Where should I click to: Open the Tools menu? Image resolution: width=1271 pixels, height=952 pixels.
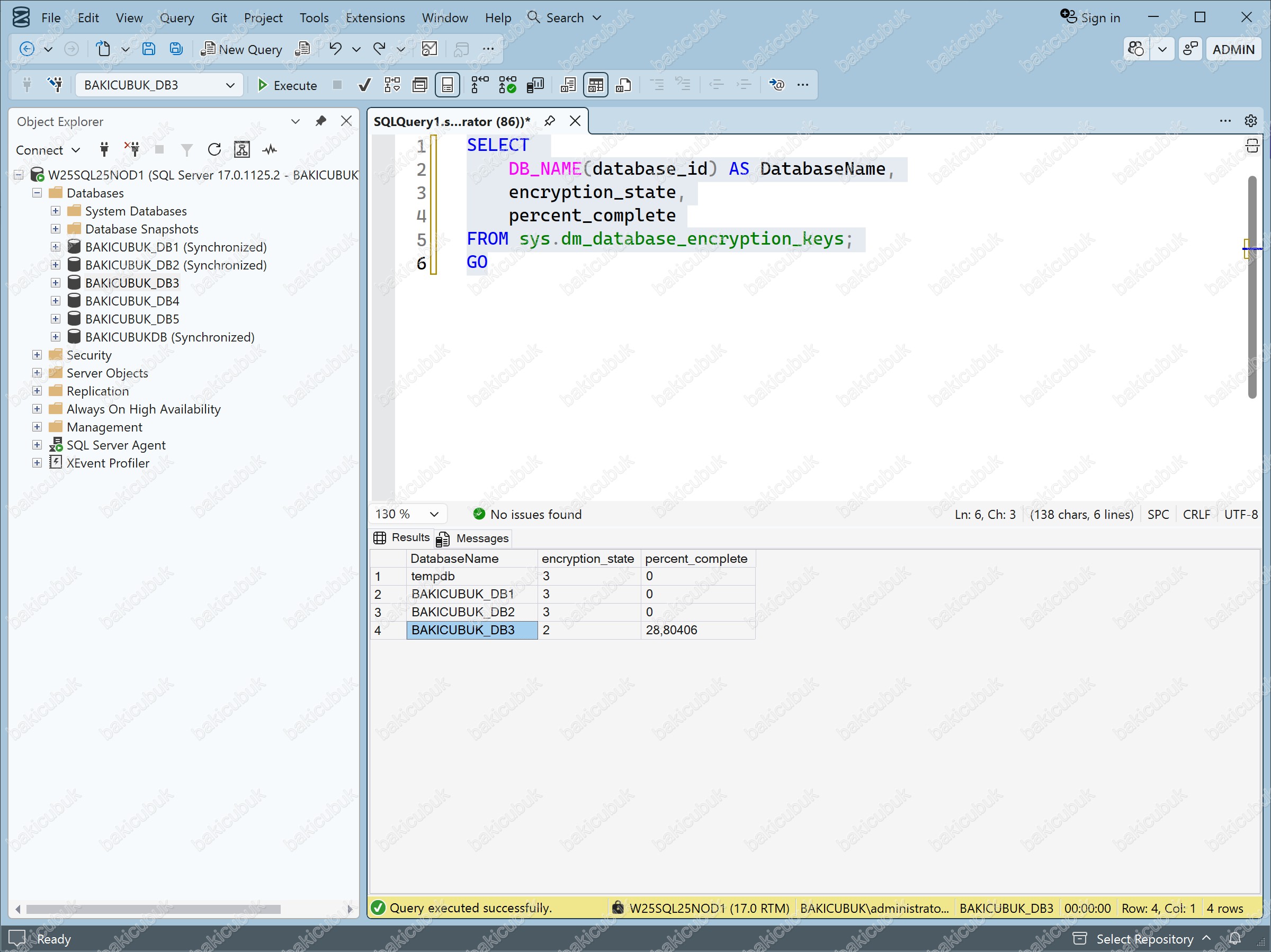(x=314, y=18)
